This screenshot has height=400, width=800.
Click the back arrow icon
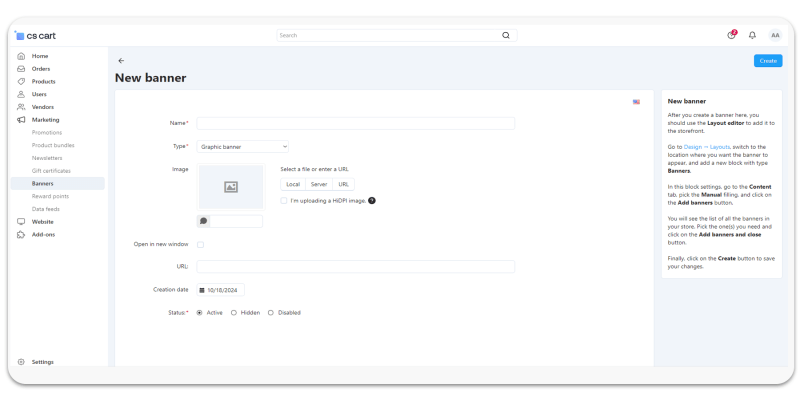pyautogui.click(x=121, y=61)
